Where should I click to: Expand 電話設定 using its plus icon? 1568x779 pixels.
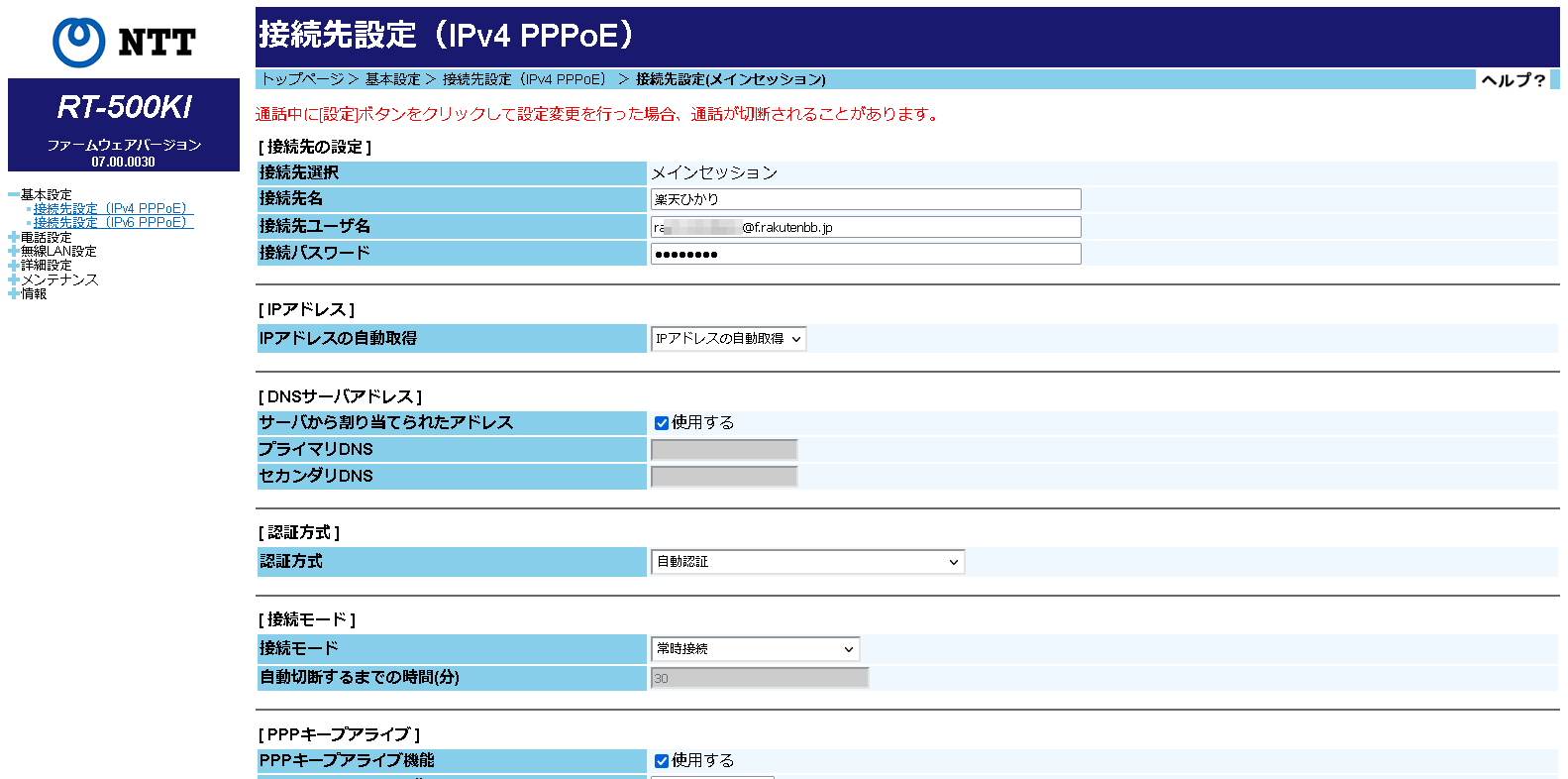click(13, 238)
